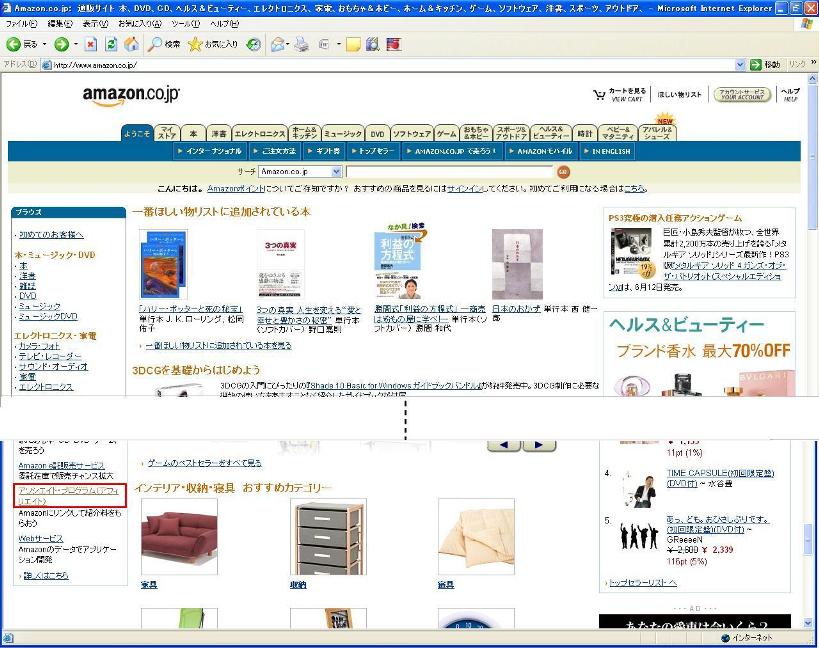This screenshot has height=648, width=819.
Task: Click the アソシエイト・プログラム link
Action: [69, 496]
